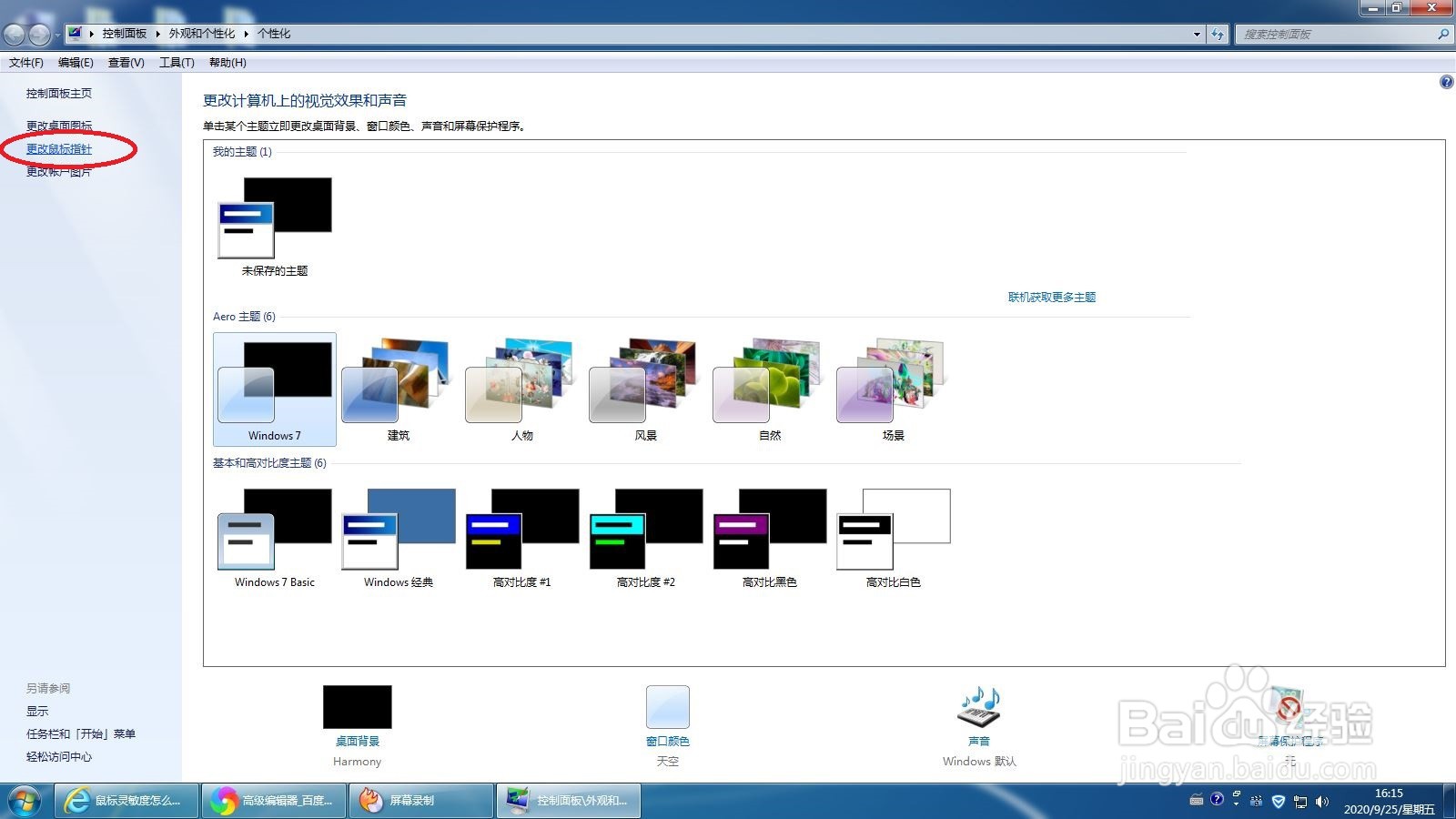1456x819 pixels.
Task: Expand the 控制面板 breadcrumb arrow
Action: (157, 34)
